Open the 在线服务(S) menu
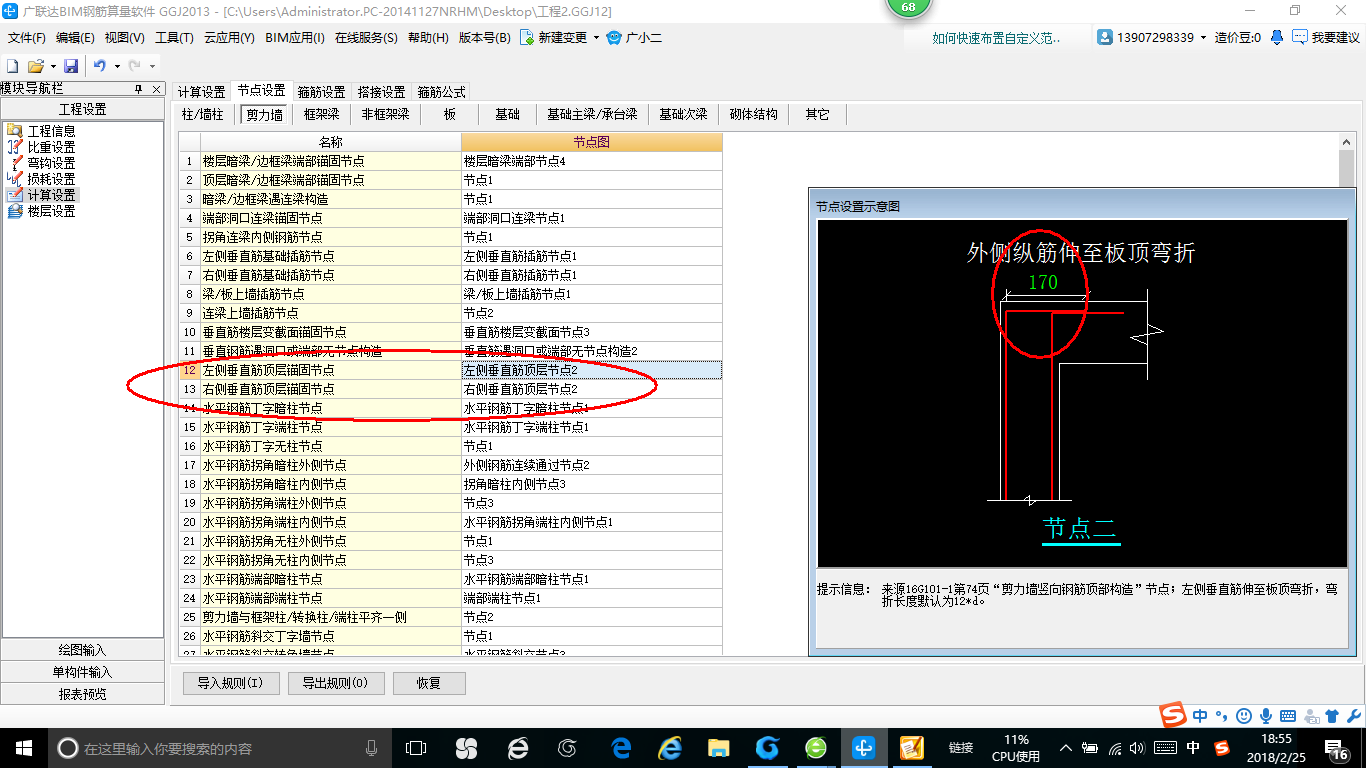Screen dimensions: 1366x768 (367, 38)
